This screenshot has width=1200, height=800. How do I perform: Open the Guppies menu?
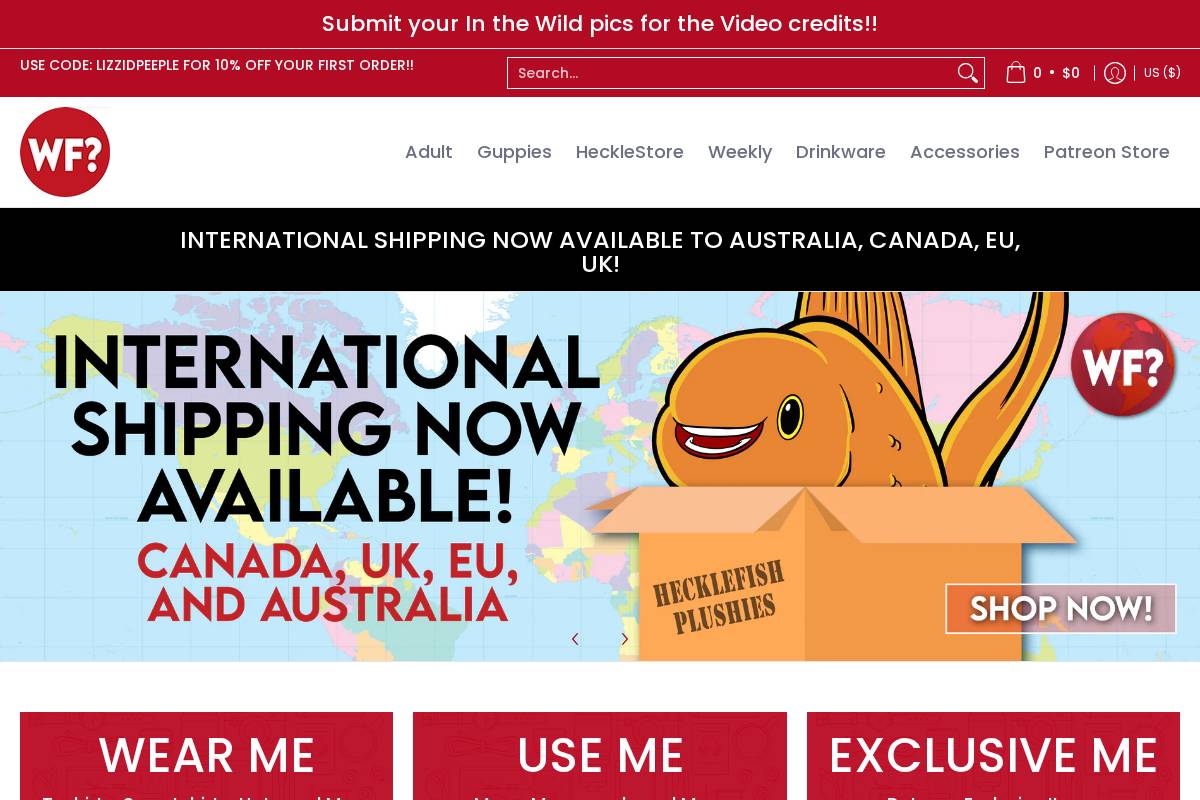tap(514, 152)
